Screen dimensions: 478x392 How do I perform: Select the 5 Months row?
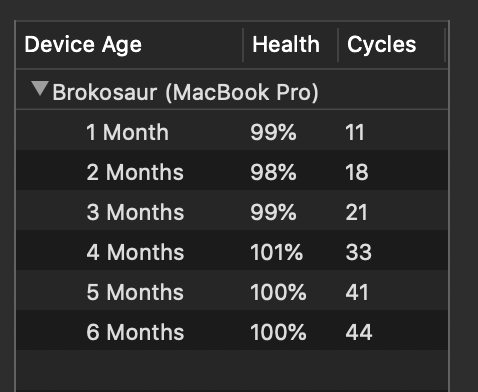coord(232,290)
